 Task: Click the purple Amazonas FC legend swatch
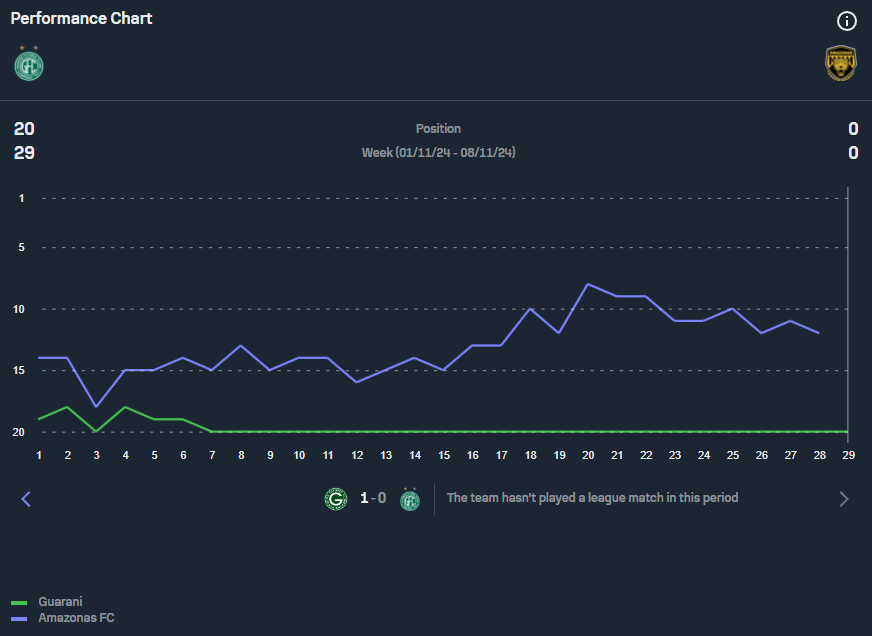(x=19, y=618)
